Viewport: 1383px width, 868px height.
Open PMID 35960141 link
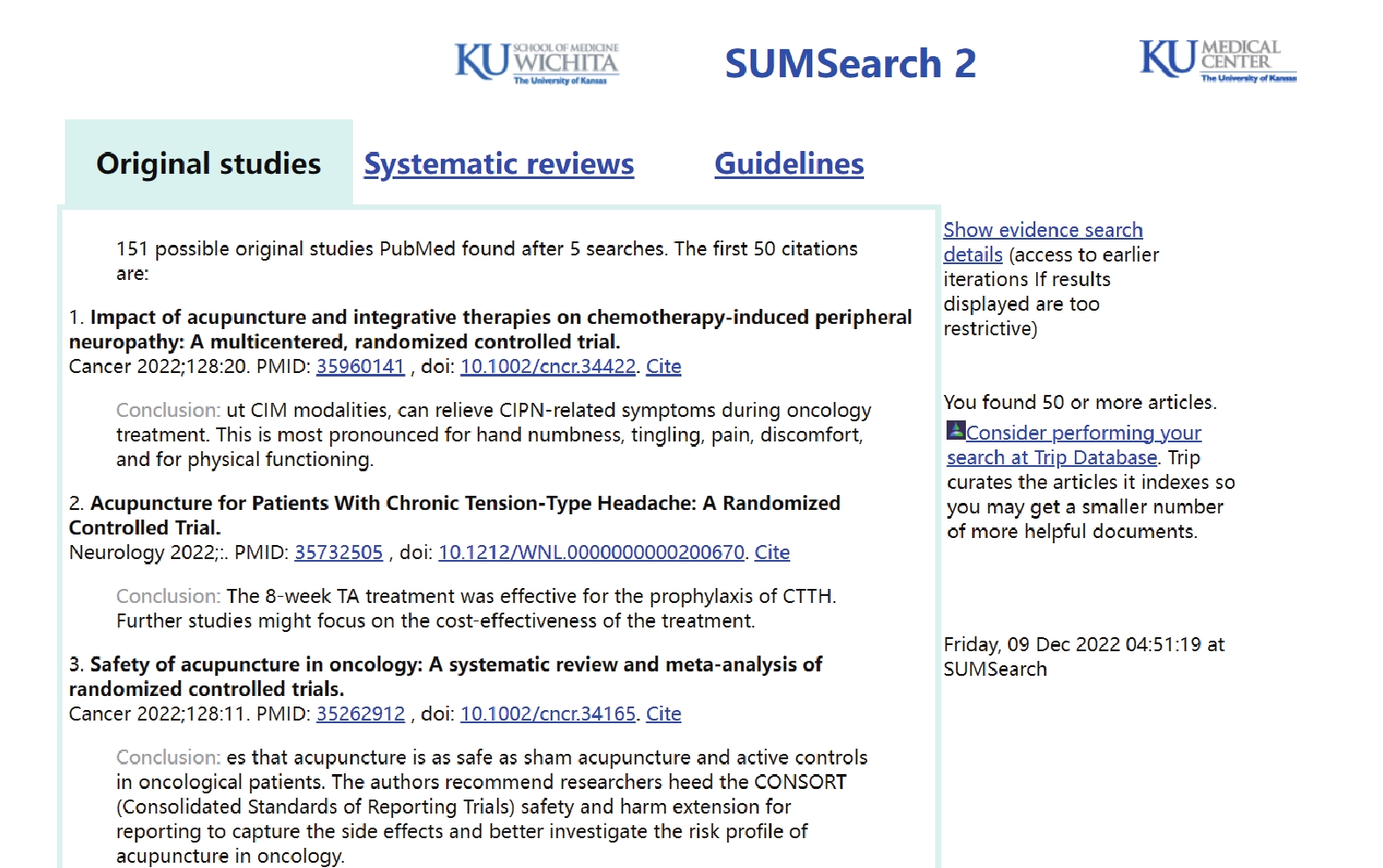360,367
